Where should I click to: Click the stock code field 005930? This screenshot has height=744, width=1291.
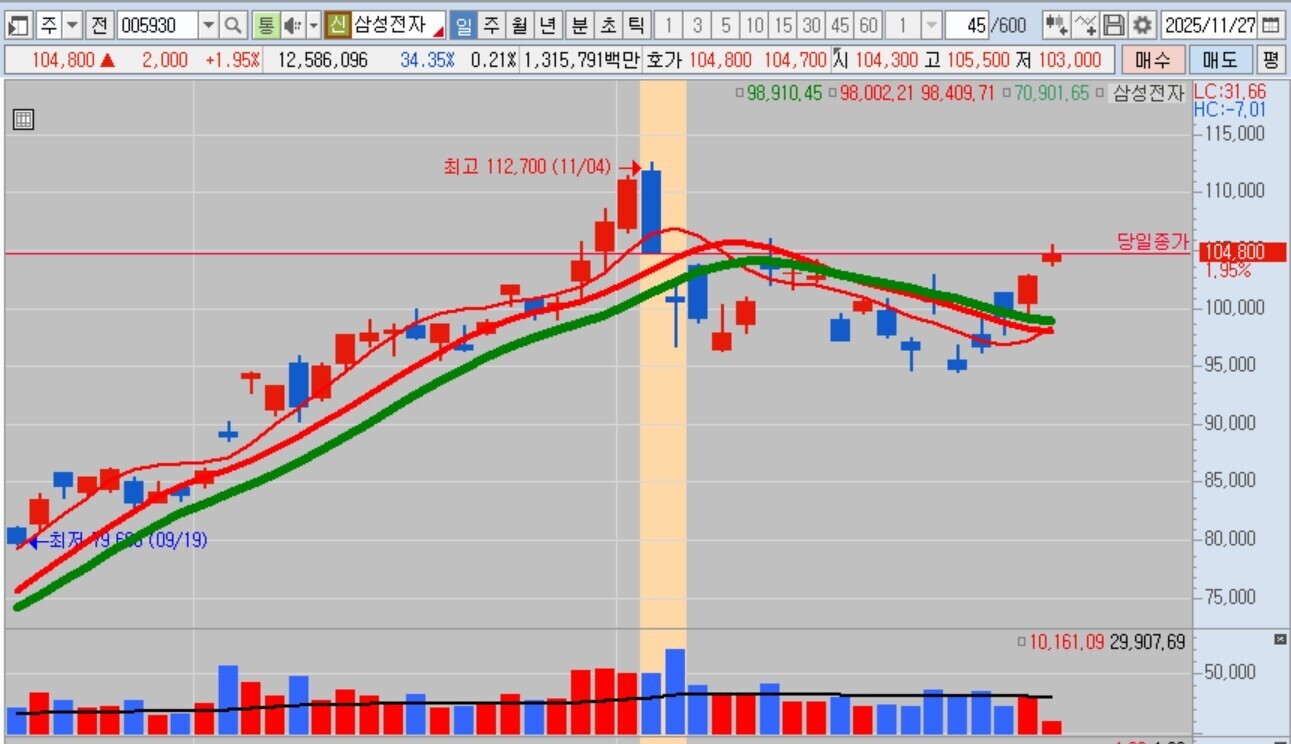click(x=158, y=25)
